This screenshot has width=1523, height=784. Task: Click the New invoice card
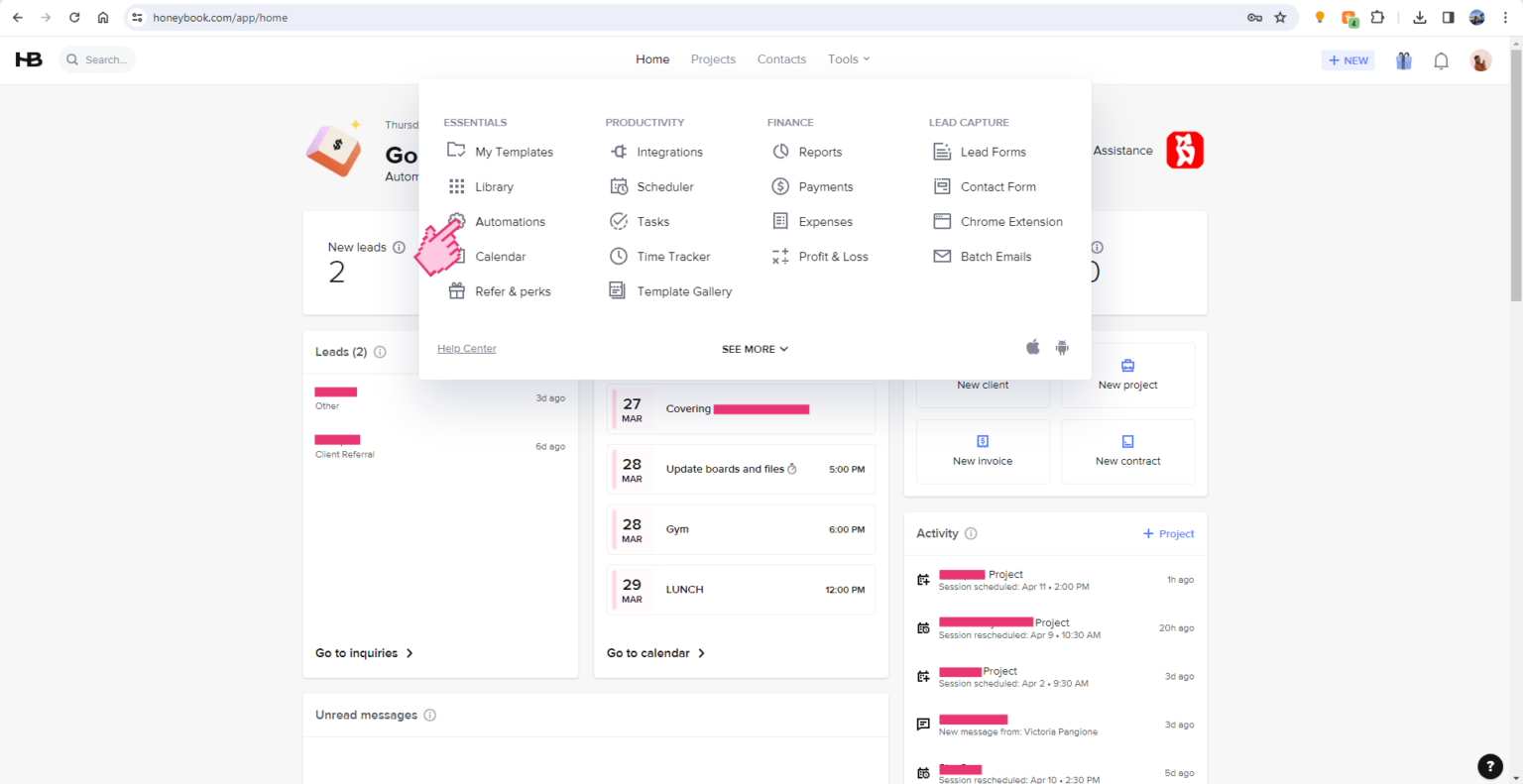point(983,451)
